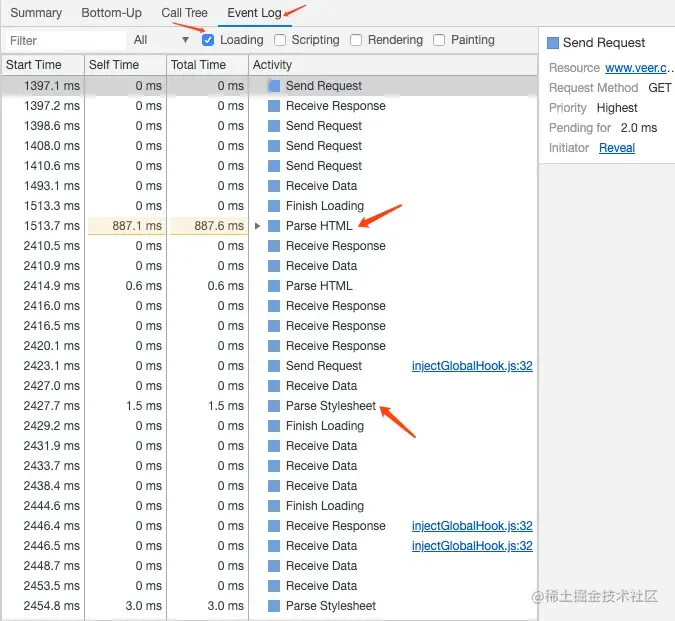Click blue swatch of Send Request at 1397.1 ms
Screen dimensions: 675x621
[x=274, y=86]
